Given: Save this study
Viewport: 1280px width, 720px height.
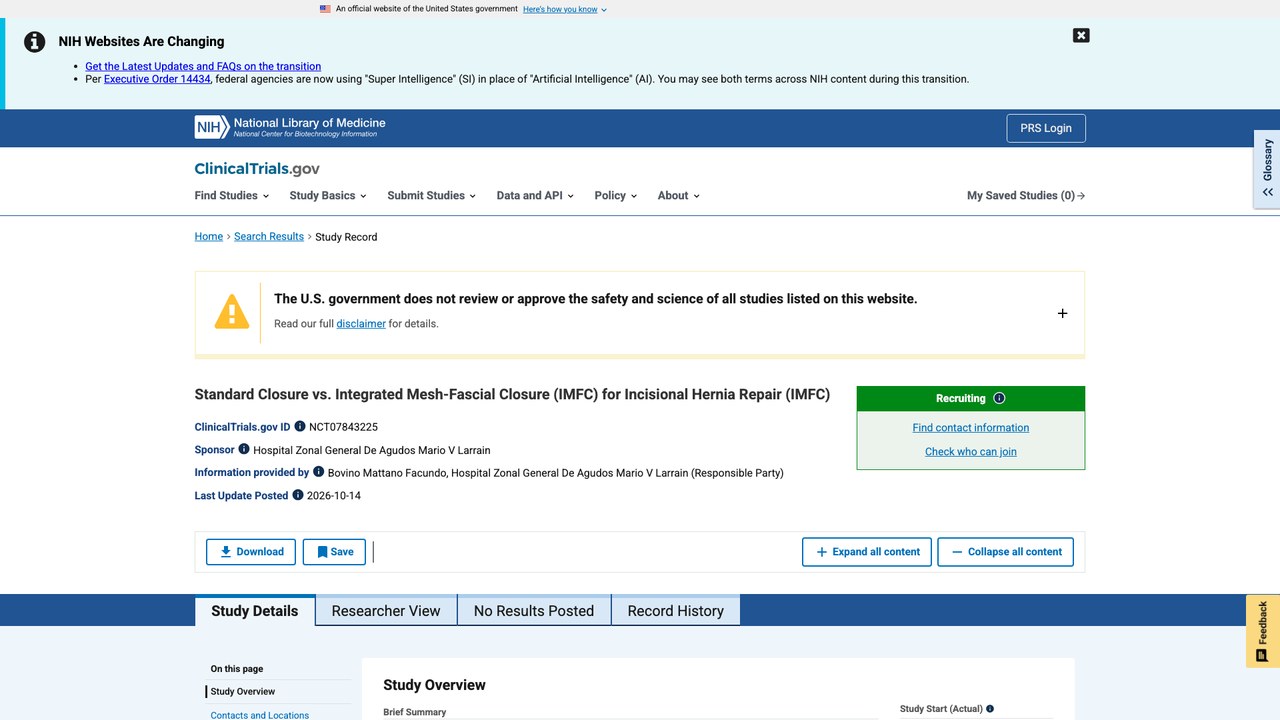Looking at the screenshot, I should pos(334,552).
